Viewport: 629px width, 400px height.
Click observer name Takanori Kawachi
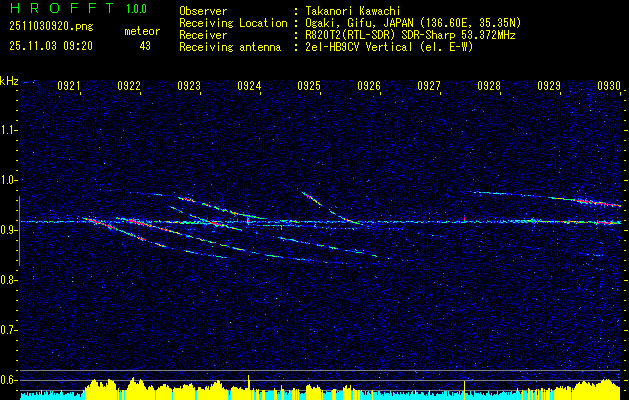[x=353, y=11]
